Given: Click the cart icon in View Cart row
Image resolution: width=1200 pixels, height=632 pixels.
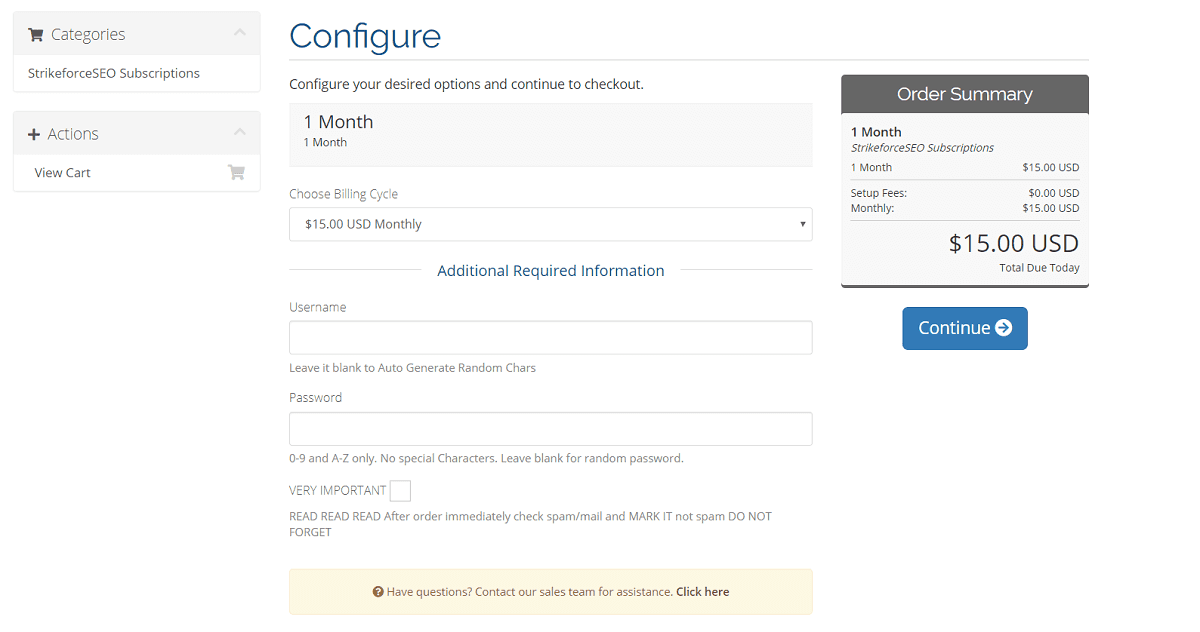Looking at the screenshot, I should pyautogui.click(x=236, y=172).
